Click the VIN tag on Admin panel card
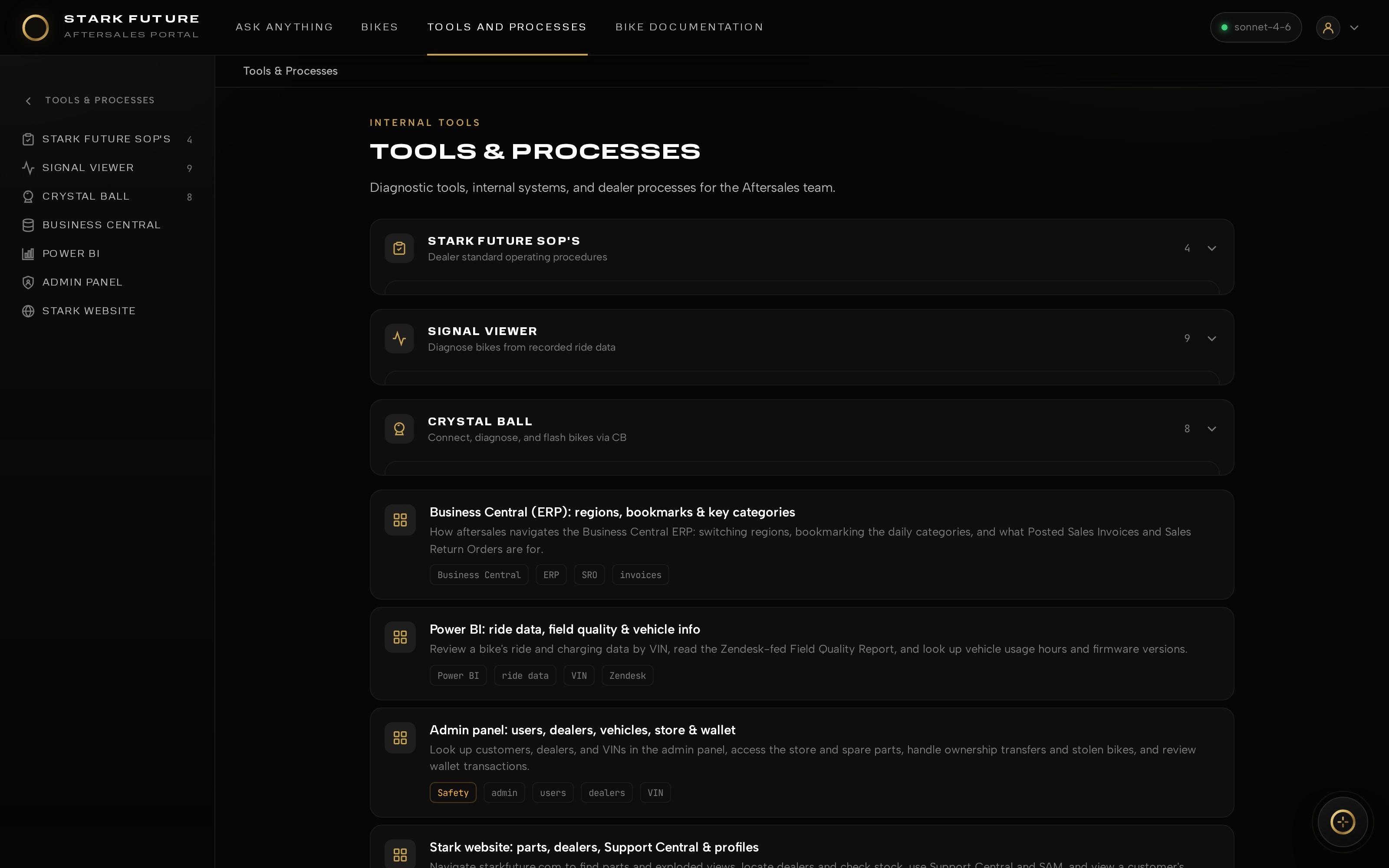This screenshot has height=868, width=1389. (655, 792)
